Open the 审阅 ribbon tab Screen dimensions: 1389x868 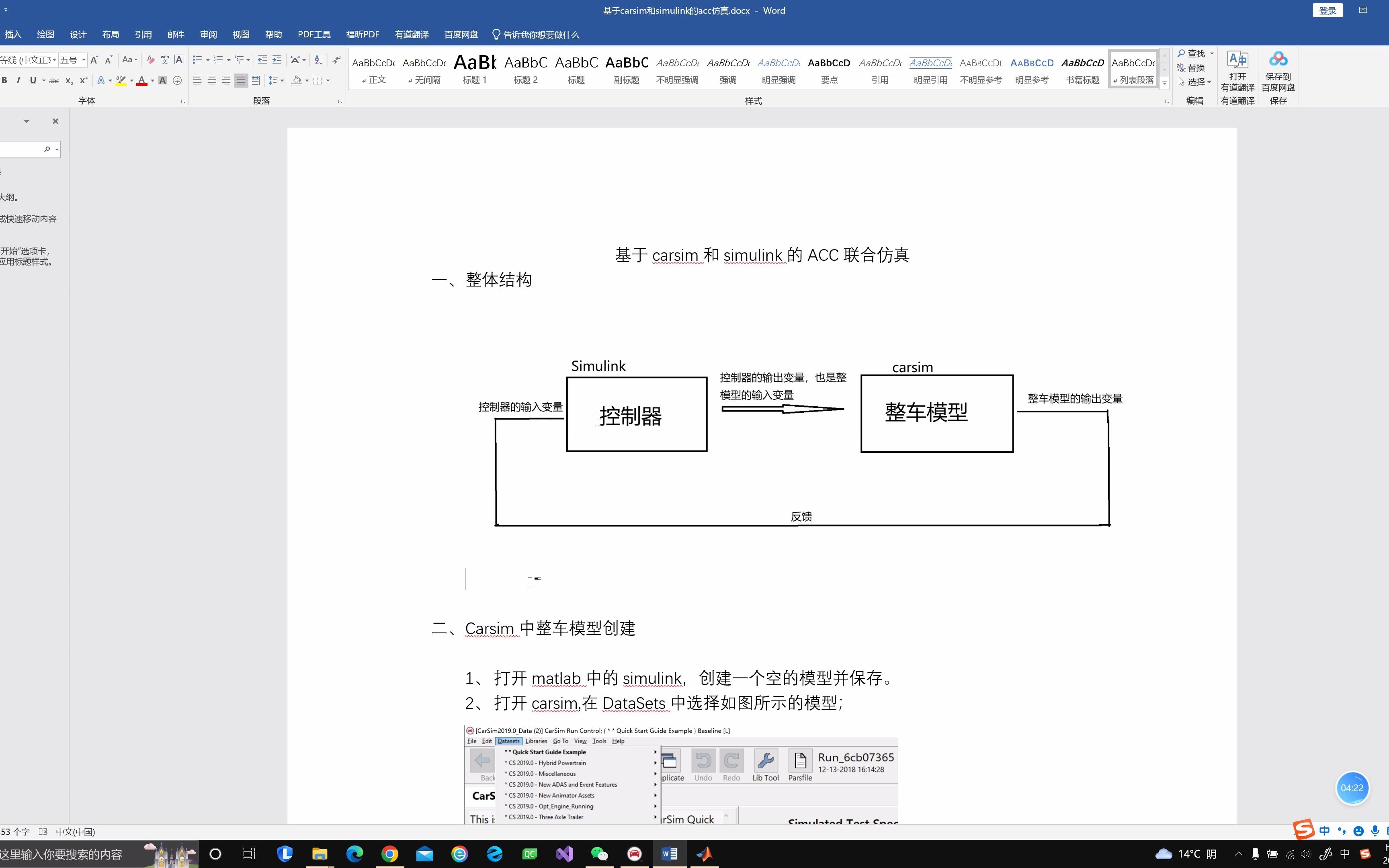point(208,35)
